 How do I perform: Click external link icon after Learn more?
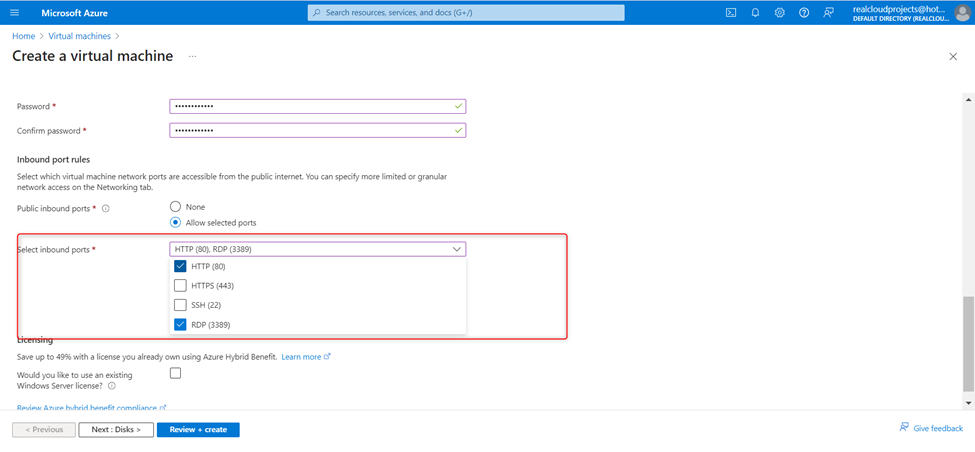(x=328, y=357)
